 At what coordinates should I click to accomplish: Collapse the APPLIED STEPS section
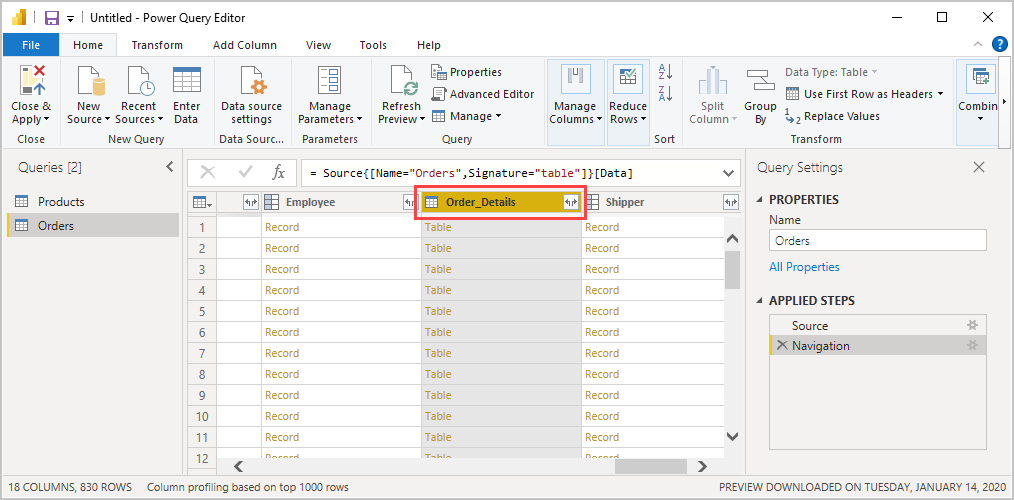759,301
